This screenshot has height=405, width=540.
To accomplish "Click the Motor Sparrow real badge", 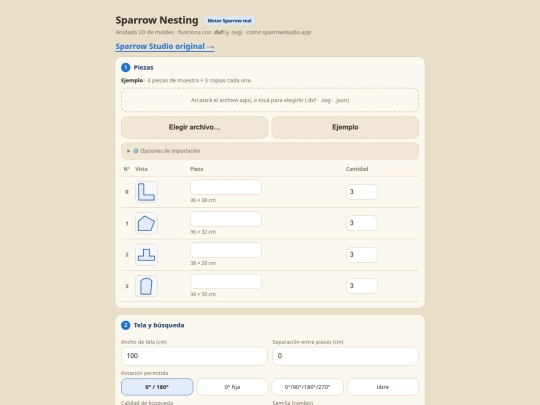I will tap(229, 21).
